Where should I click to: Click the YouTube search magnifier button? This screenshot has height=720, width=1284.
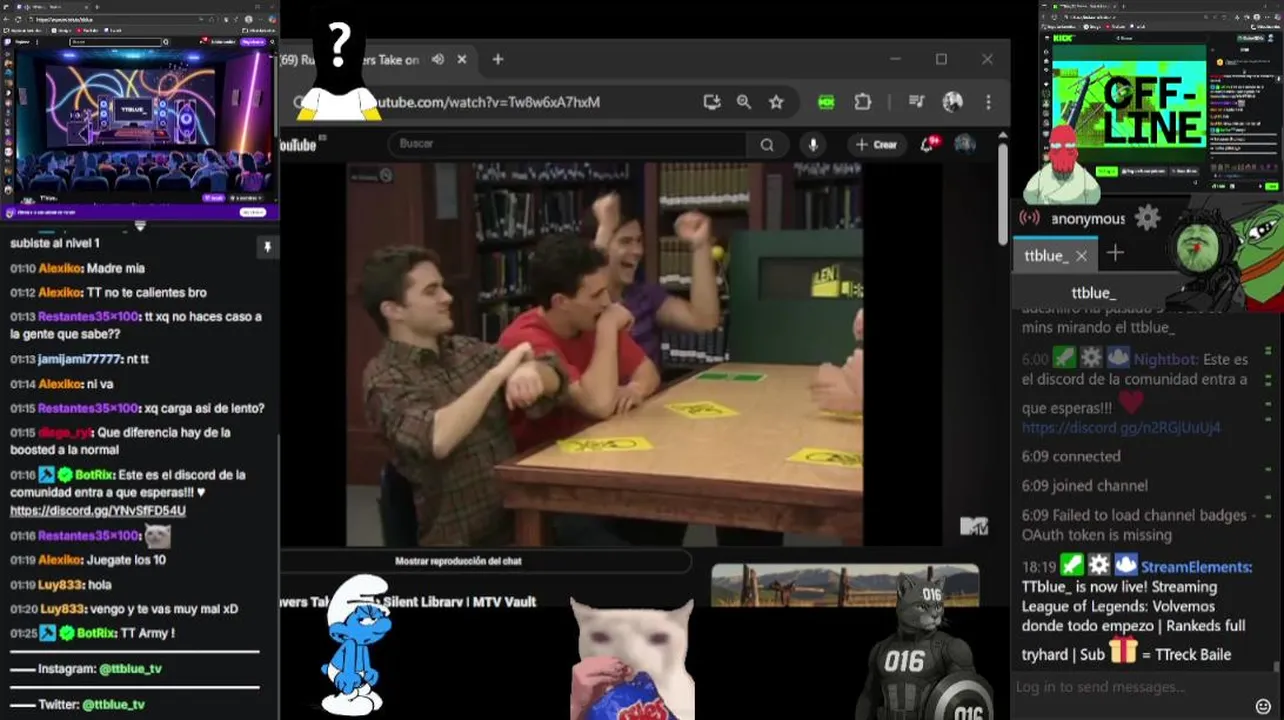tap(767, 144)
